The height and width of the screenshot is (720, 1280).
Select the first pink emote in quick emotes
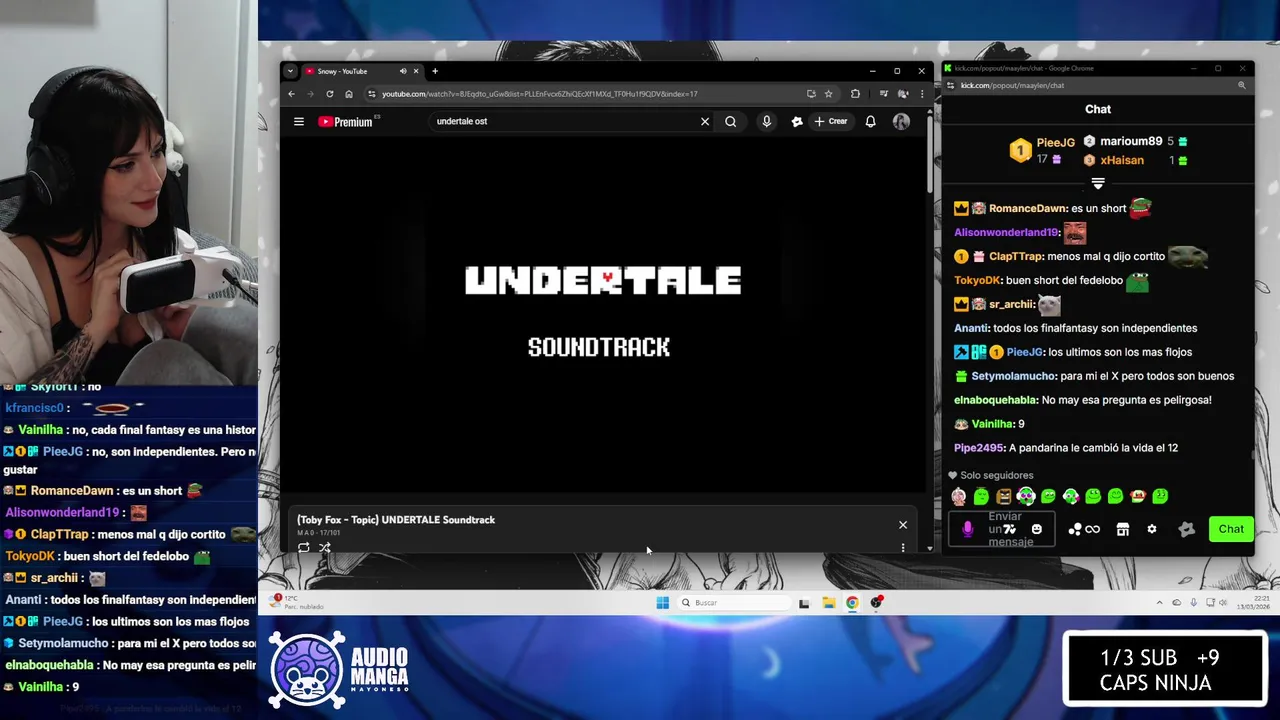pos(959,496)
